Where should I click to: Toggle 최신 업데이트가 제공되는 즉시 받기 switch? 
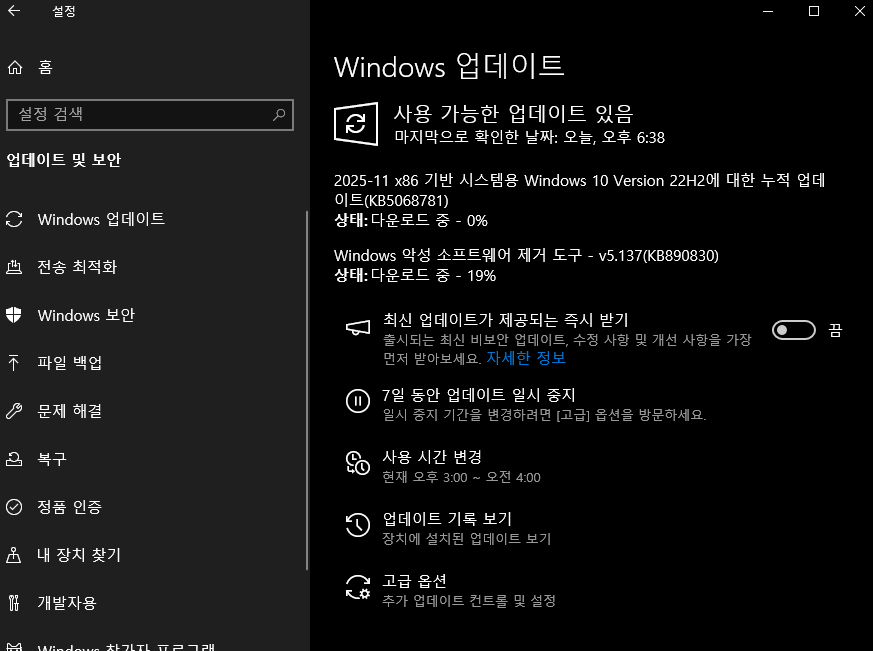click(793, 330)
